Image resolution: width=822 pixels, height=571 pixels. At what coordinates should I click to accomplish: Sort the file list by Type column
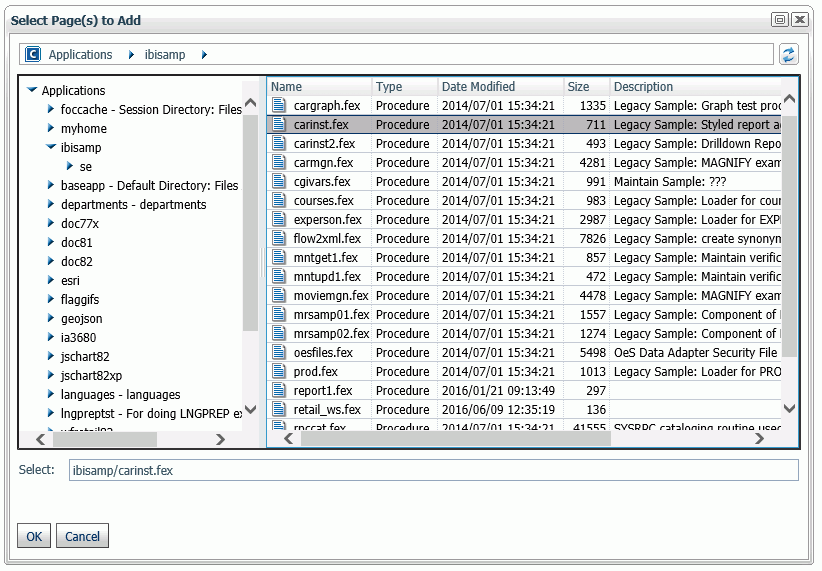[405, 86]
